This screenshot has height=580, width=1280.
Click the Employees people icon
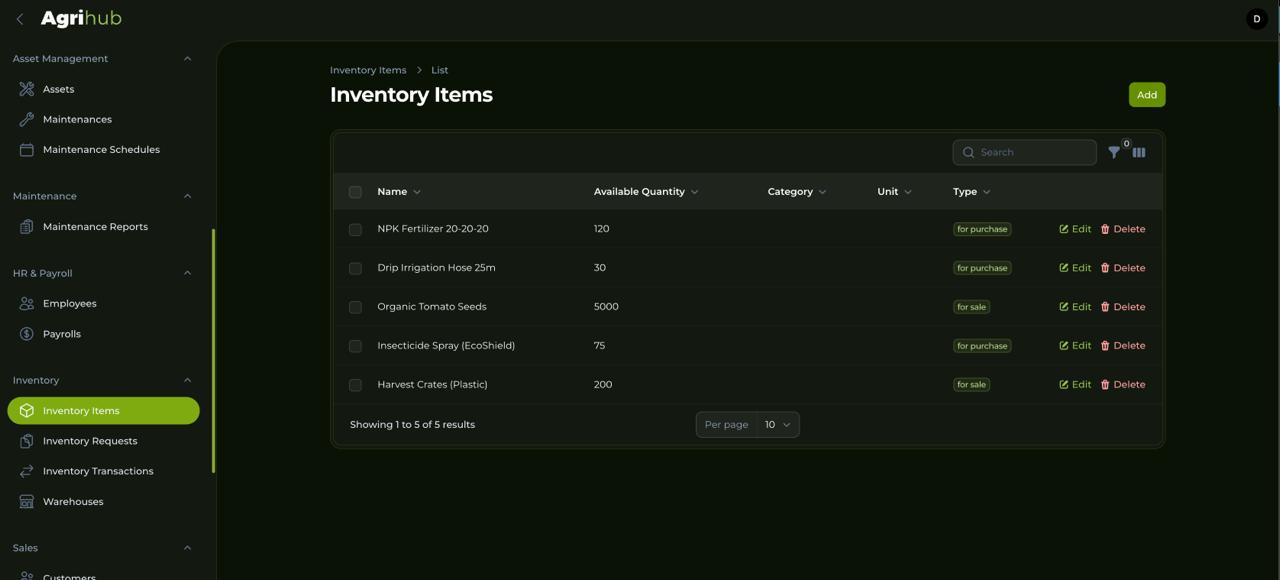click(x=26, y=303)
